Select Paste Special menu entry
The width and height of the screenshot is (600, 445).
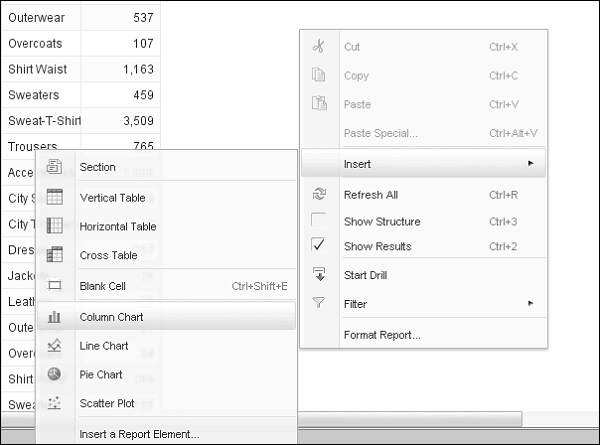[381, 133]
